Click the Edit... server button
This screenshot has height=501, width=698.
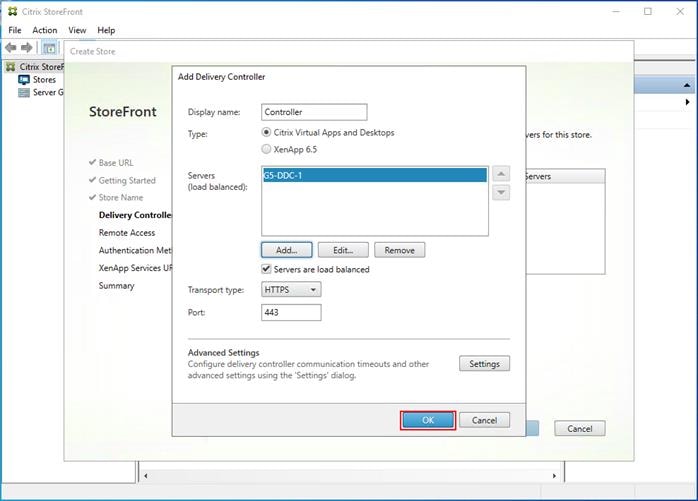pos(343,250)
